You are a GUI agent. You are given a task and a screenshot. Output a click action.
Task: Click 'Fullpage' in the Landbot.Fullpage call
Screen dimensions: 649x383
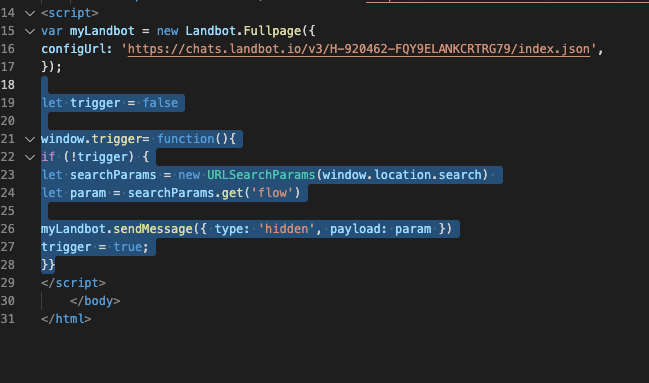pyautogui.click(x=272, y=31)
